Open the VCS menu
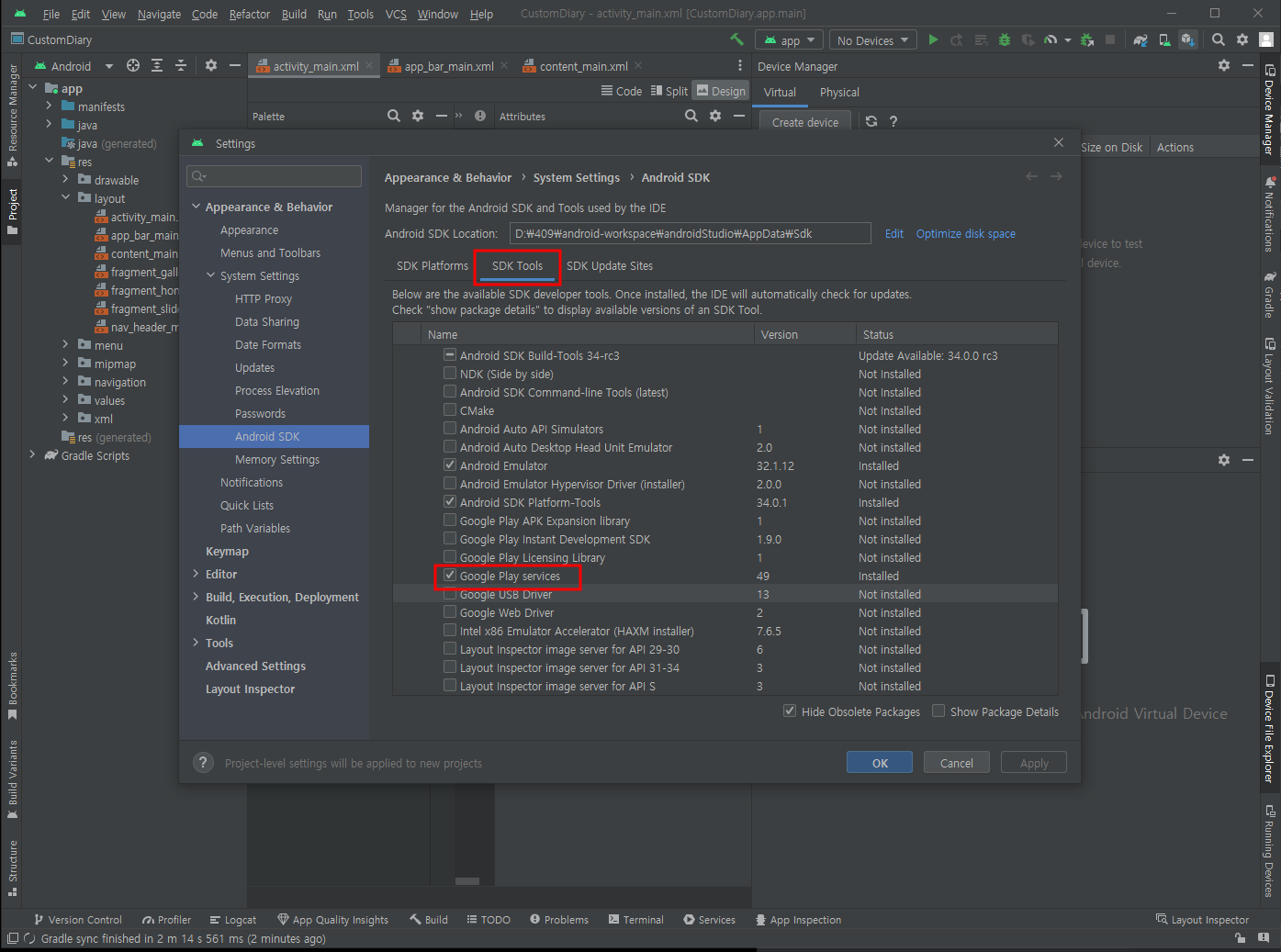Screen dimensions: 1281x952 [x=396, y=14]
